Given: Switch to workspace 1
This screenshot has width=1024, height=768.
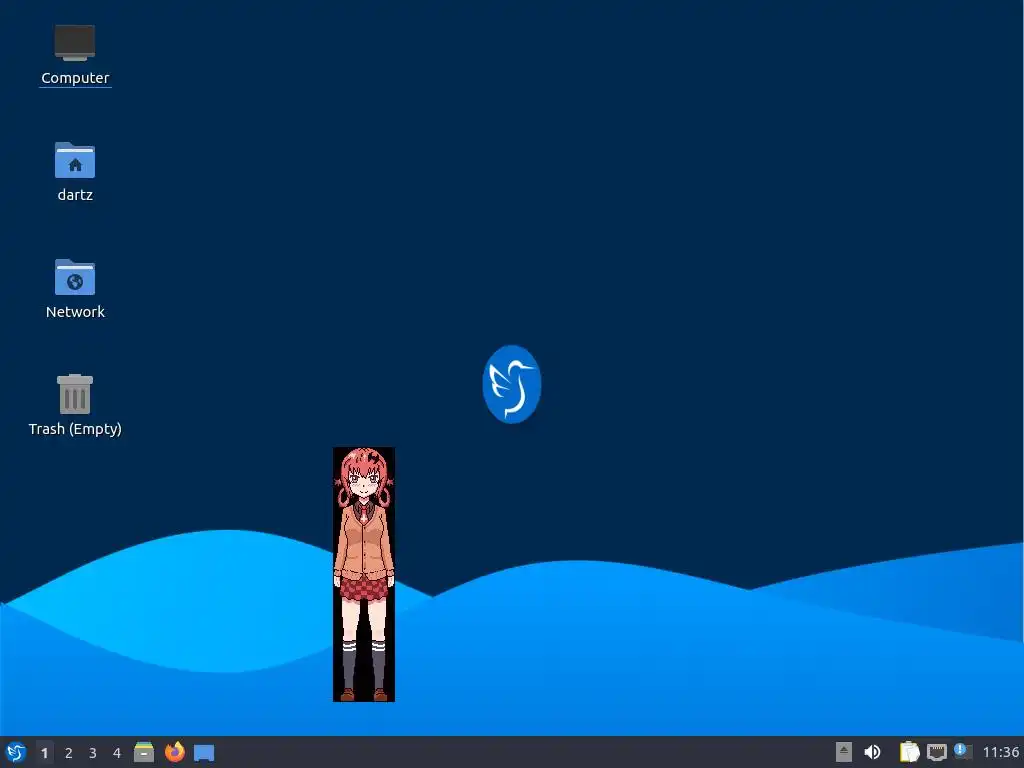Looking at the screenshot, I should point(44,753).
